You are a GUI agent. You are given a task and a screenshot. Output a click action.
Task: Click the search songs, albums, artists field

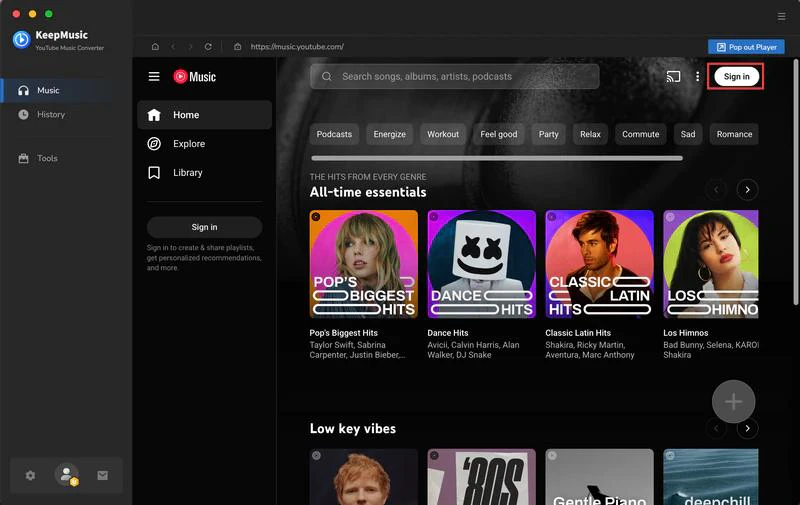tap(455, 77)
